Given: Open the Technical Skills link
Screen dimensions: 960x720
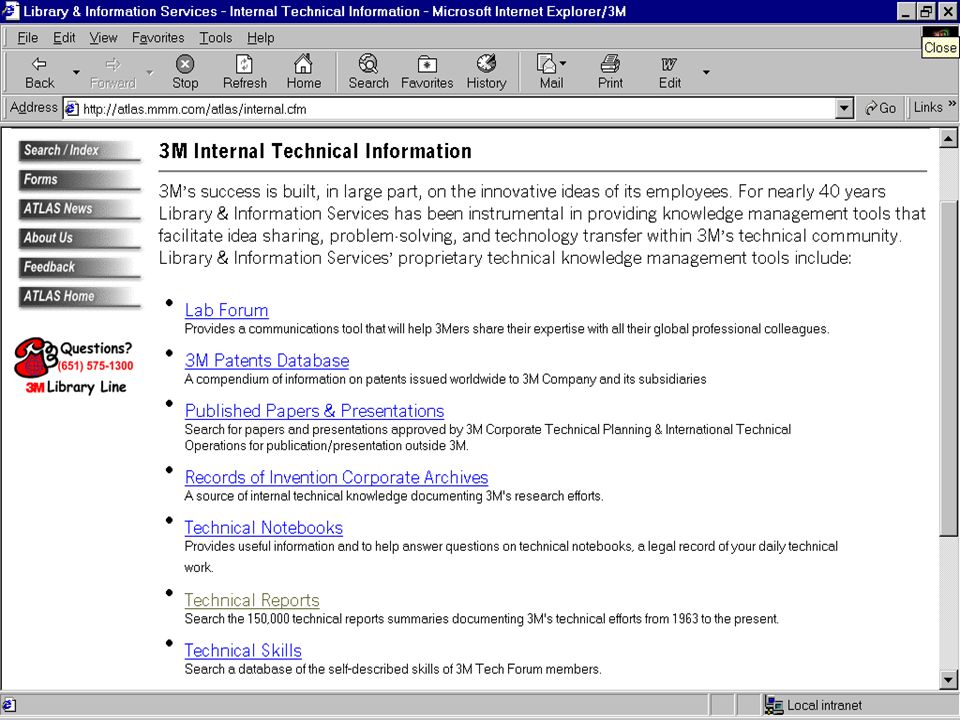Looking at the screenshot, I should [243, 650].
